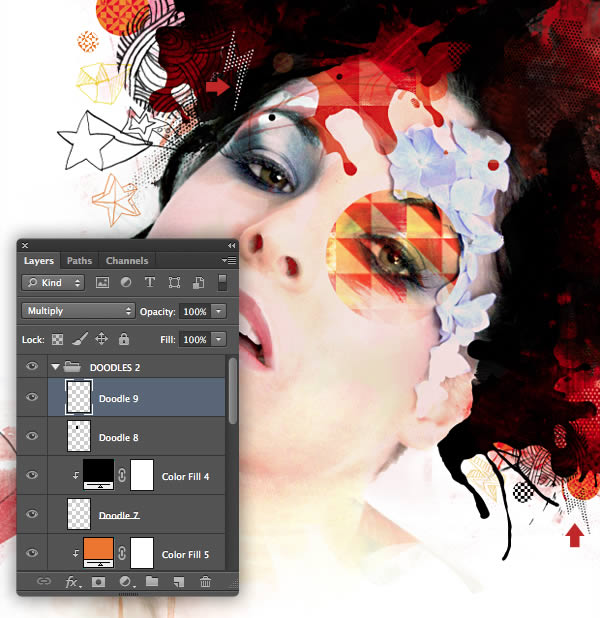Viewport: 600px width, 618px height.
Task: Click mask link icon on Color Fill 5
Action: (122, 553)
